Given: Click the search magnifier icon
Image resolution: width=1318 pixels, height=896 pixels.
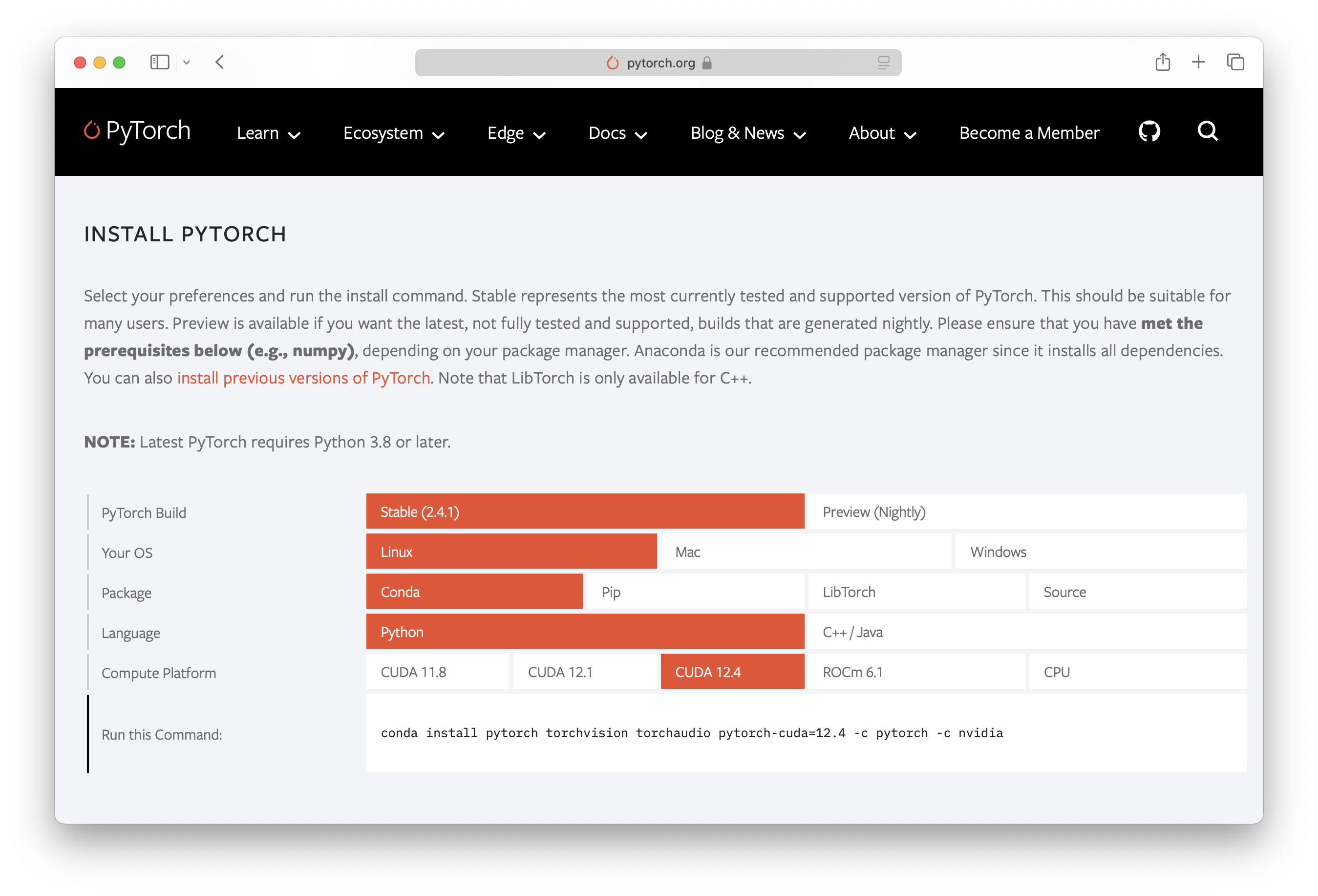Looking at the screenshot, I should click(1208, 131).
